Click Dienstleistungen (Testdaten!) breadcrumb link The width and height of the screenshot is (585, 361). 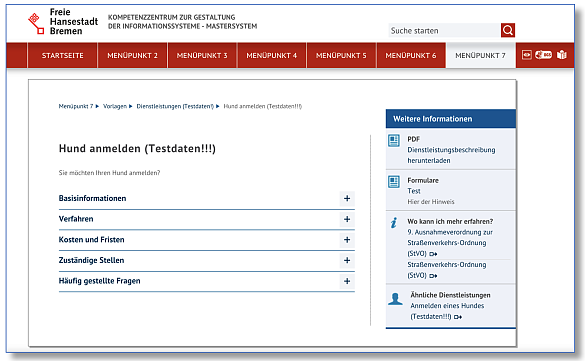[x=175, y=106]
